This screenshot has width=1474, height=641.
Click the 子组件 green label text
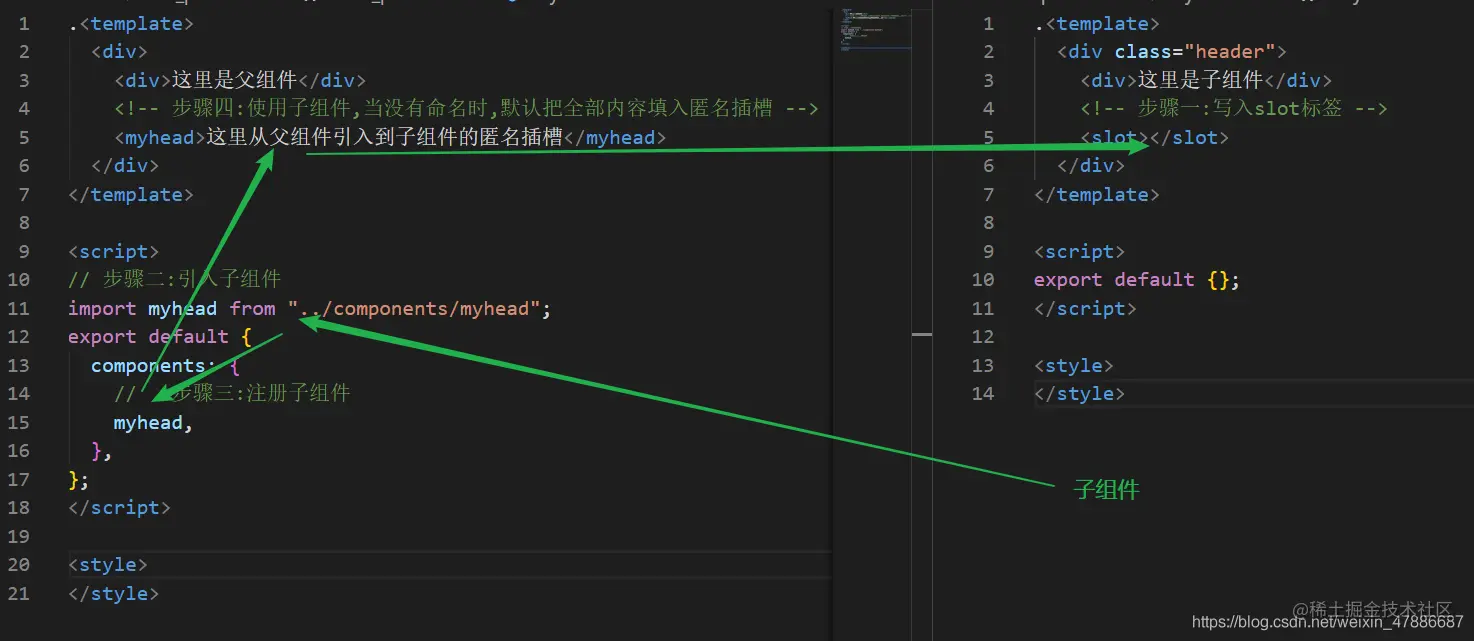1106,490
